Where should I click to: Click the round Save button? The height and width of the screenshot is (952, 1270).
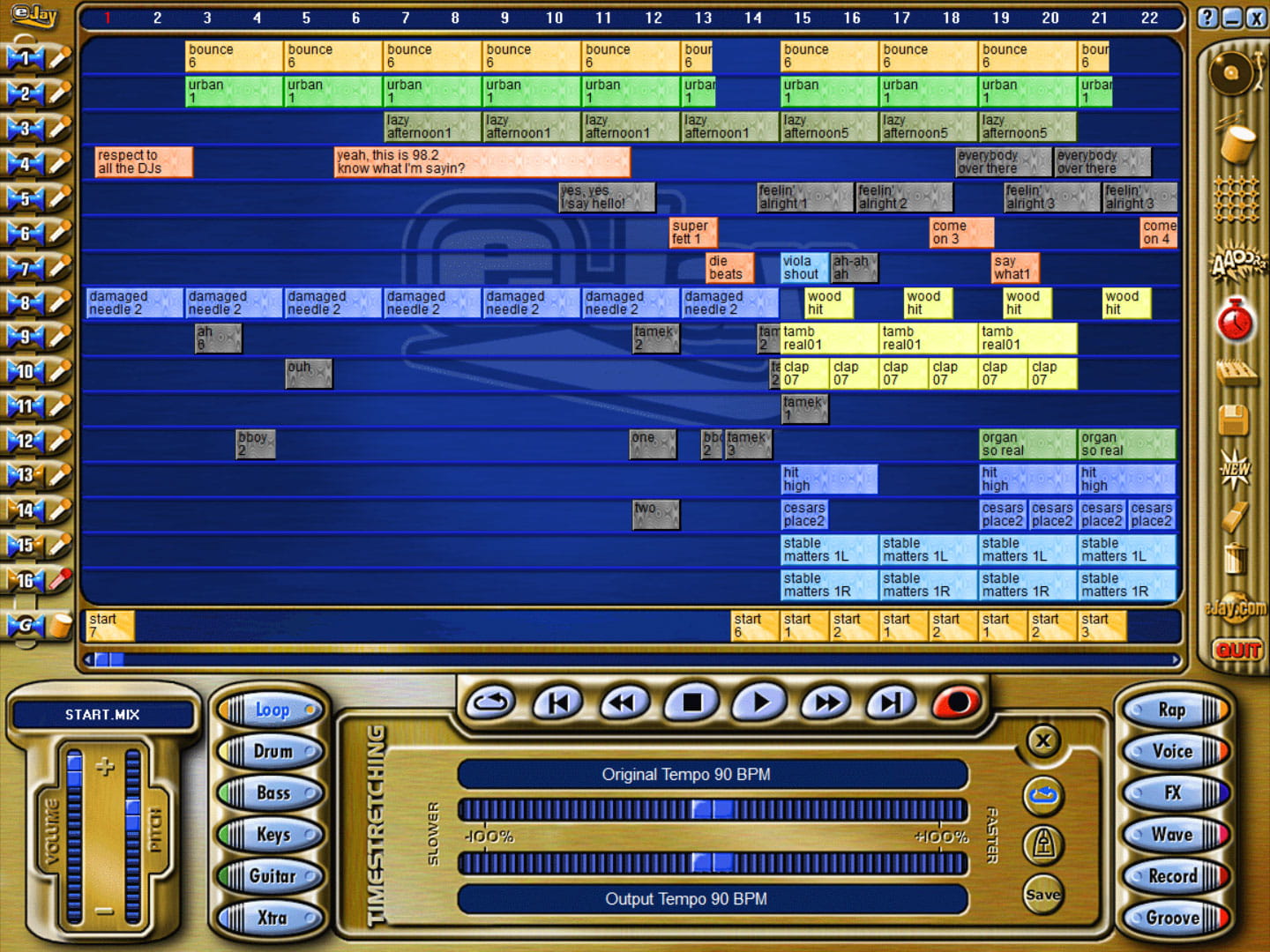tap(1043, 895)
